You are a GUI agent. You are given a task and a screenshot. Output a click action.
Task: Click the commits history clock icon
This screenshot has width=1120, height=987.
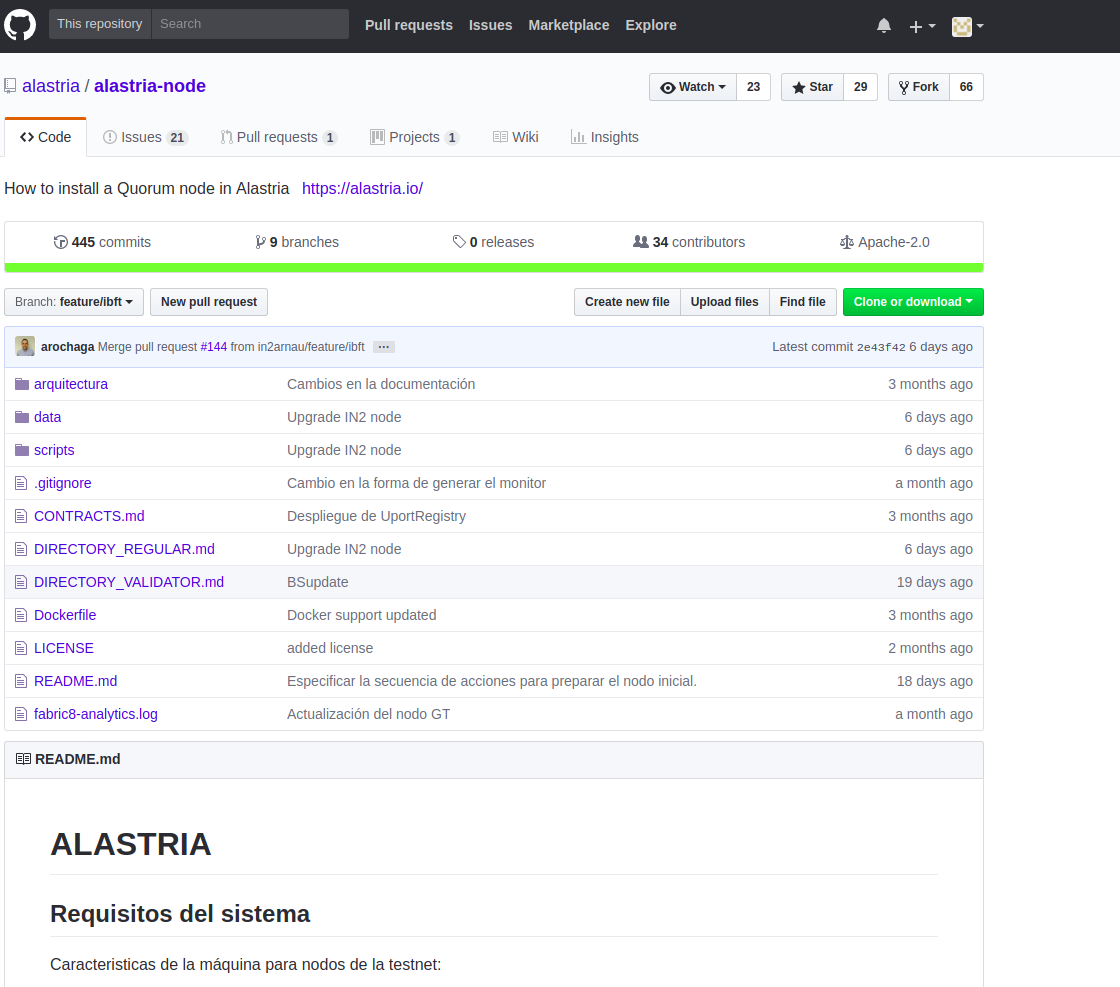tap(60, 242)
